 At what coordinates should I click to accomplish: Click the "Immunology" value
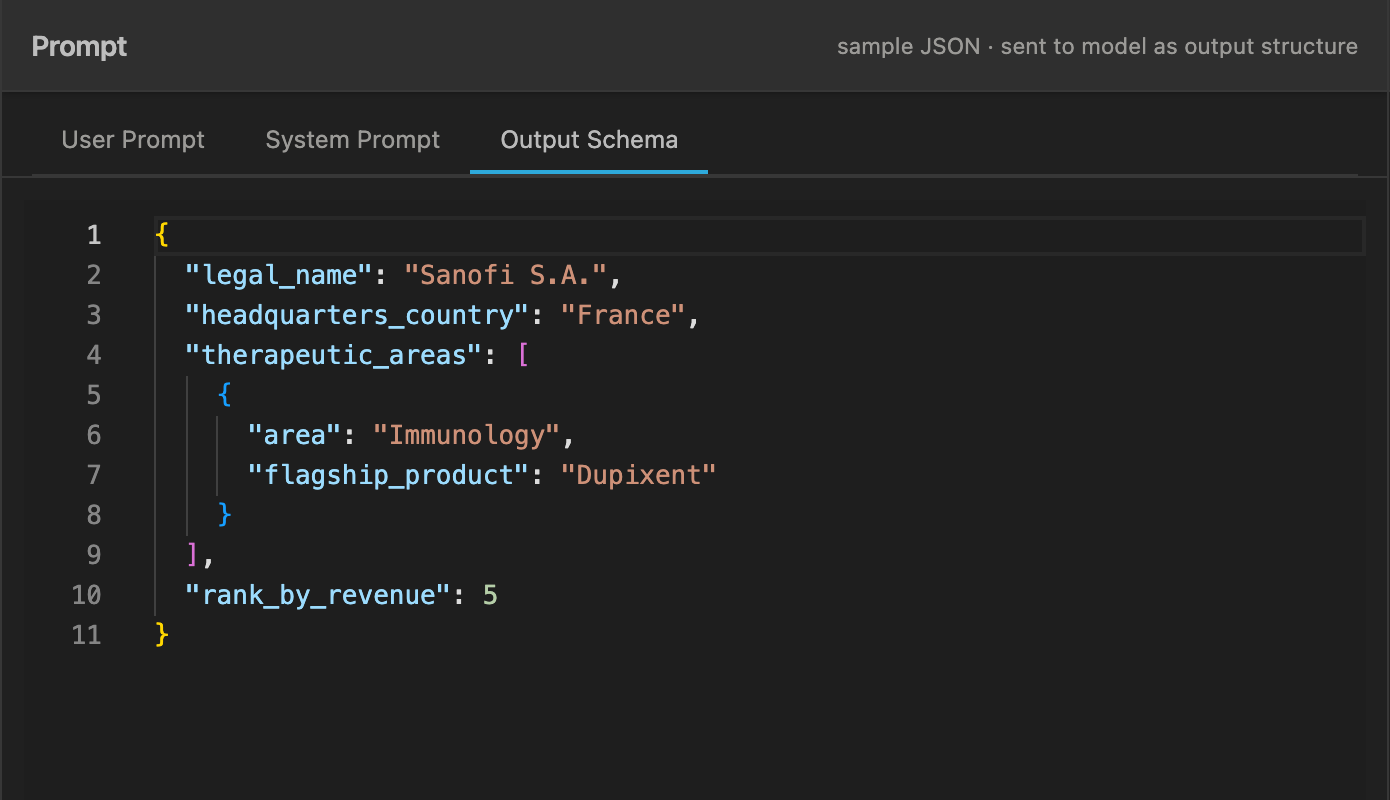[467, 435]
